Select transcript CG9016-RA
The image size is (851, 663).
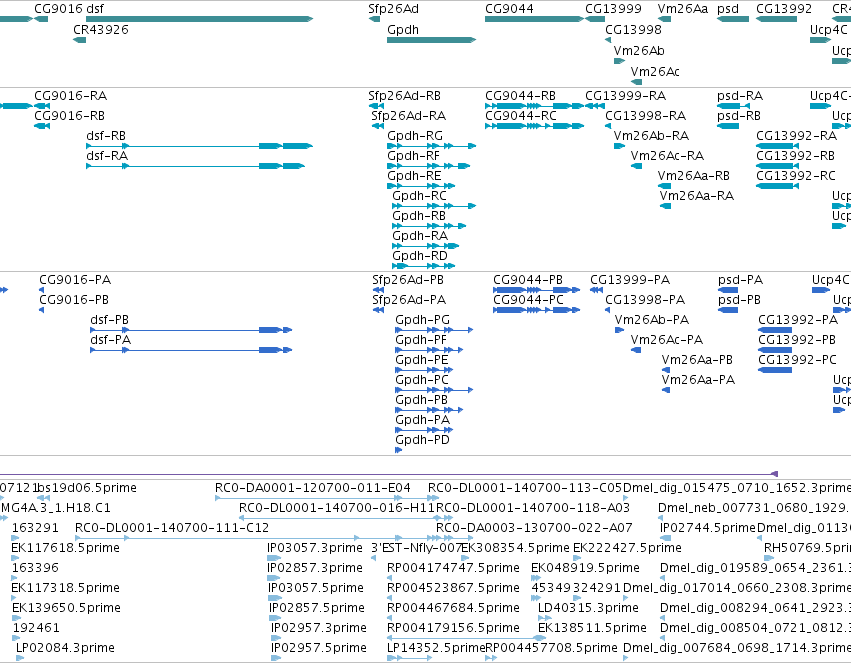(x=42, y=106)
